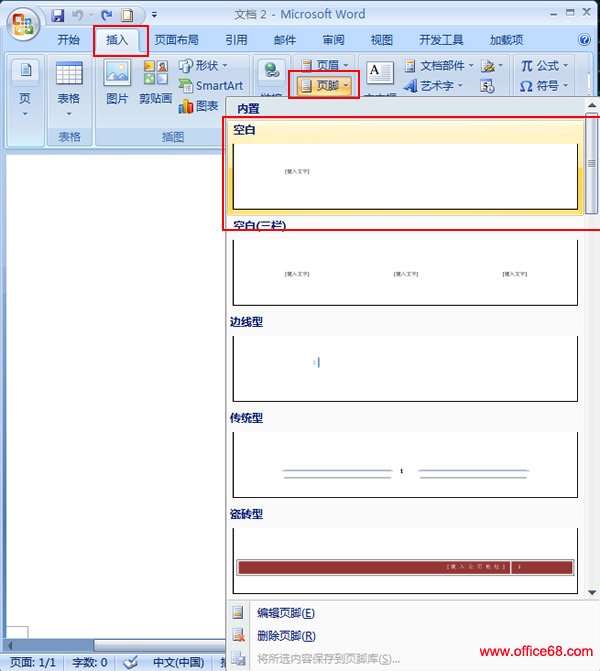Choose 将所选内容保存到页脚库 menu entry
This screenshot has height=671, width=600.
(328, 659)
